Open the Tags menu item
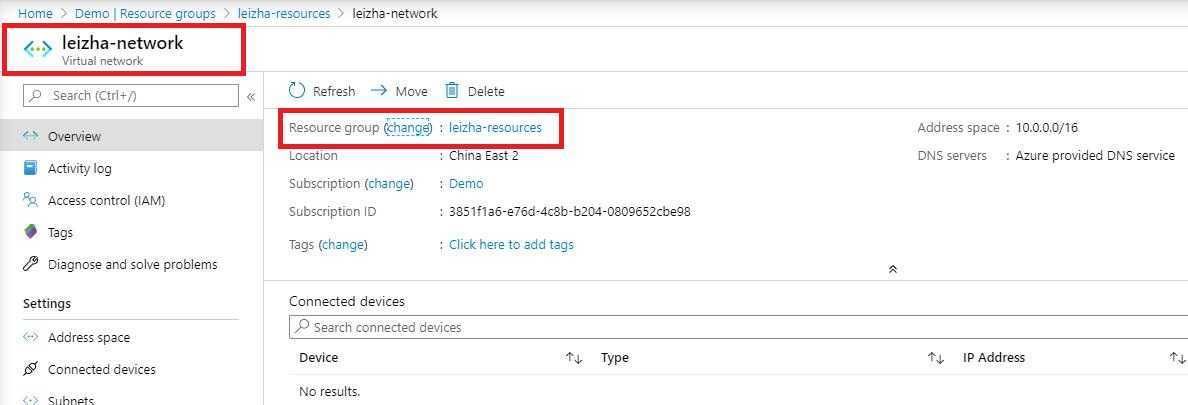 click(x=131, y=232)
